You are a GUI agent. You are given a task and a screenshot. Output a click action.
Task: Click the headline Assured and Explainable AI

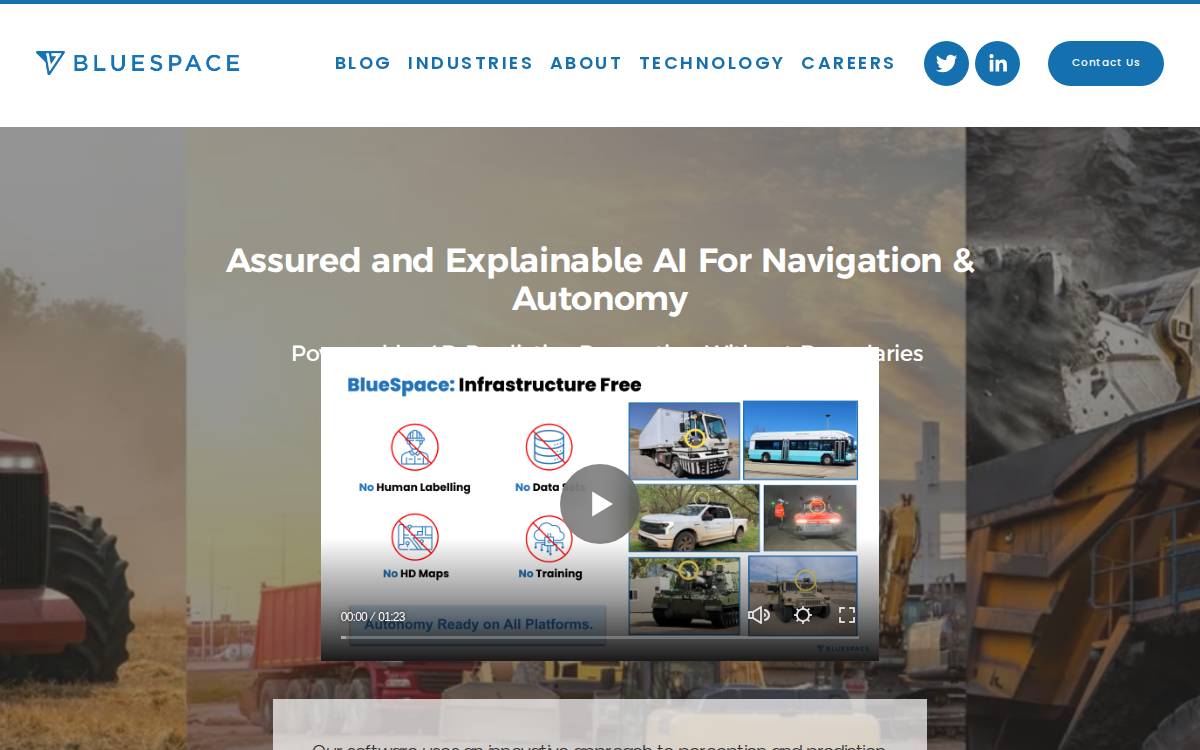(x=600, y=279)
